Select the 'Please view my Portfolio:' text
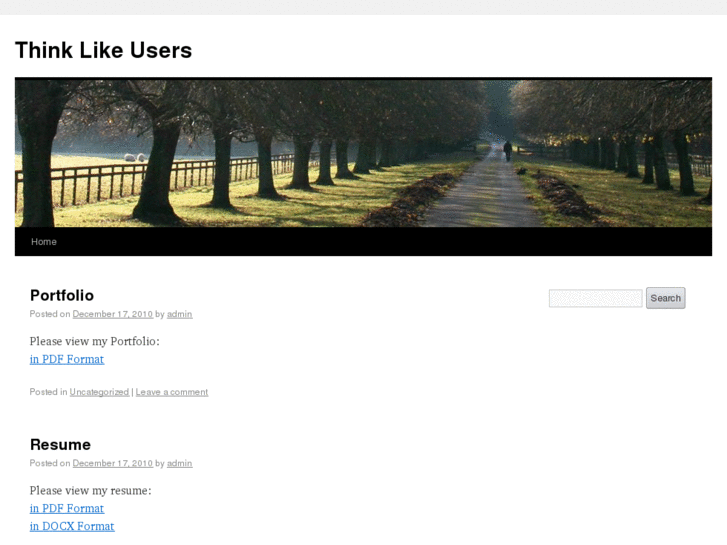This screenshot has width=727, height=545. (95, 341)
